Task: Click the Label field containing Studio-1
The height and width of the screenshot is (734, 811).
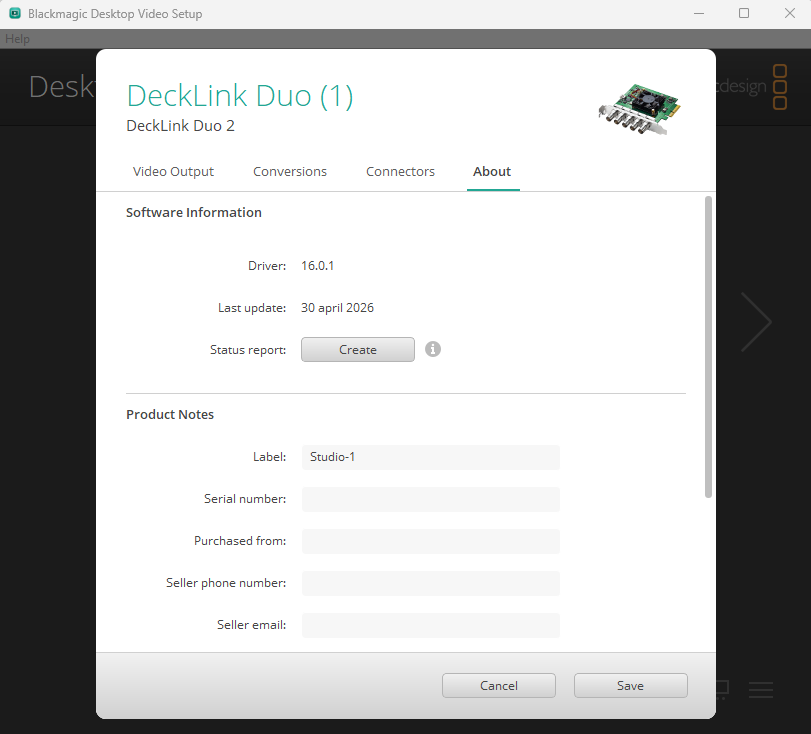Action: (x=431, y=457)
